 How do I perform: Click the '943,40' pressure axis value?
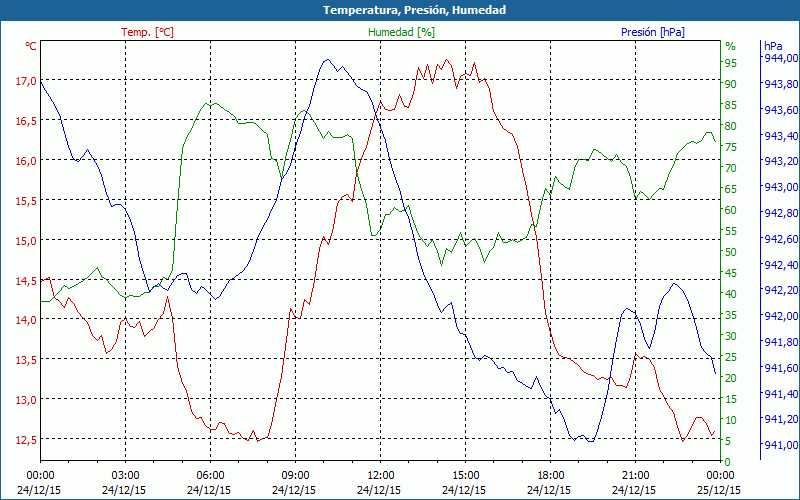(781, 136)
